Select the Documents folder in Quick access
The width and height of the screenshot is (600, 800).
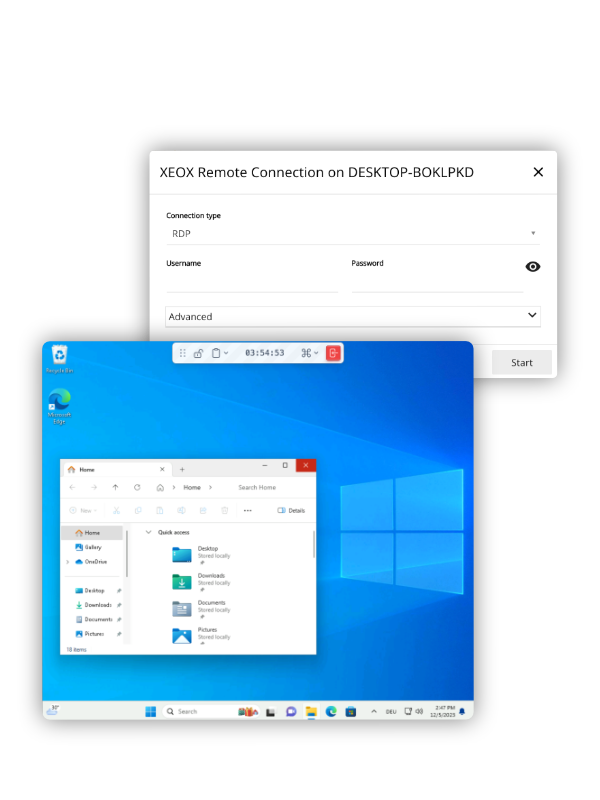202,609
